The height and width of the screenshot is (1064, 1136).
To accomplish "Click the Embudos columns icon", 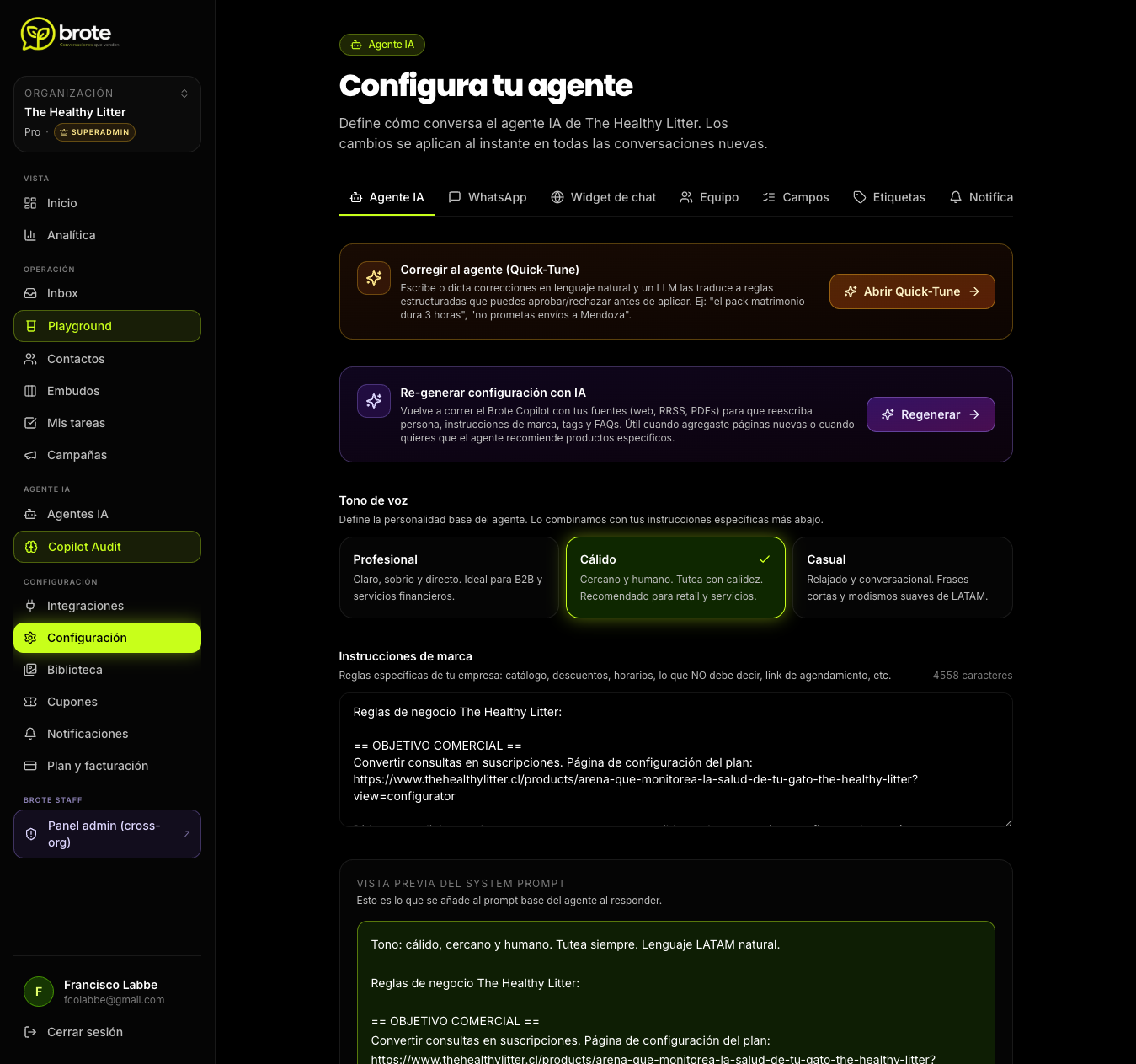I will point(30,391).
